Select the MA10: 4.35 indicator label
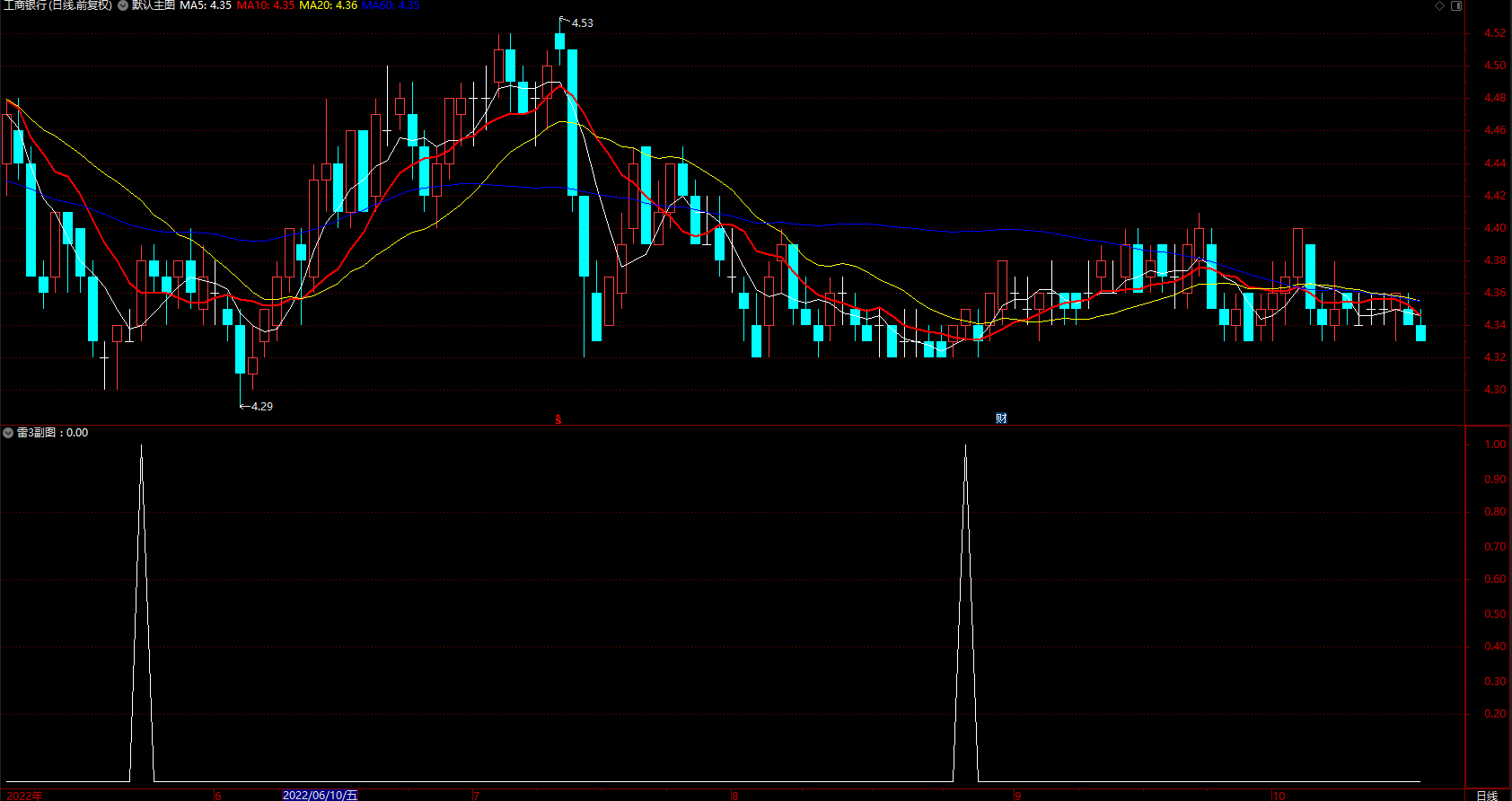 266,5
